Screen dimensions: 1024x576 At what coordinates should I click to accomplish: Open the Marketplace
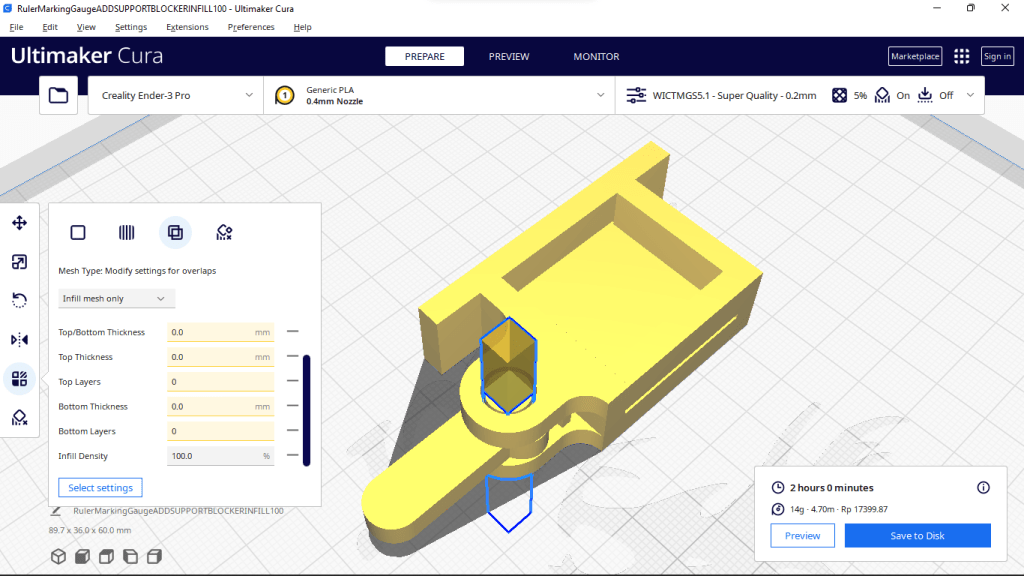click(x=915, y=56)
